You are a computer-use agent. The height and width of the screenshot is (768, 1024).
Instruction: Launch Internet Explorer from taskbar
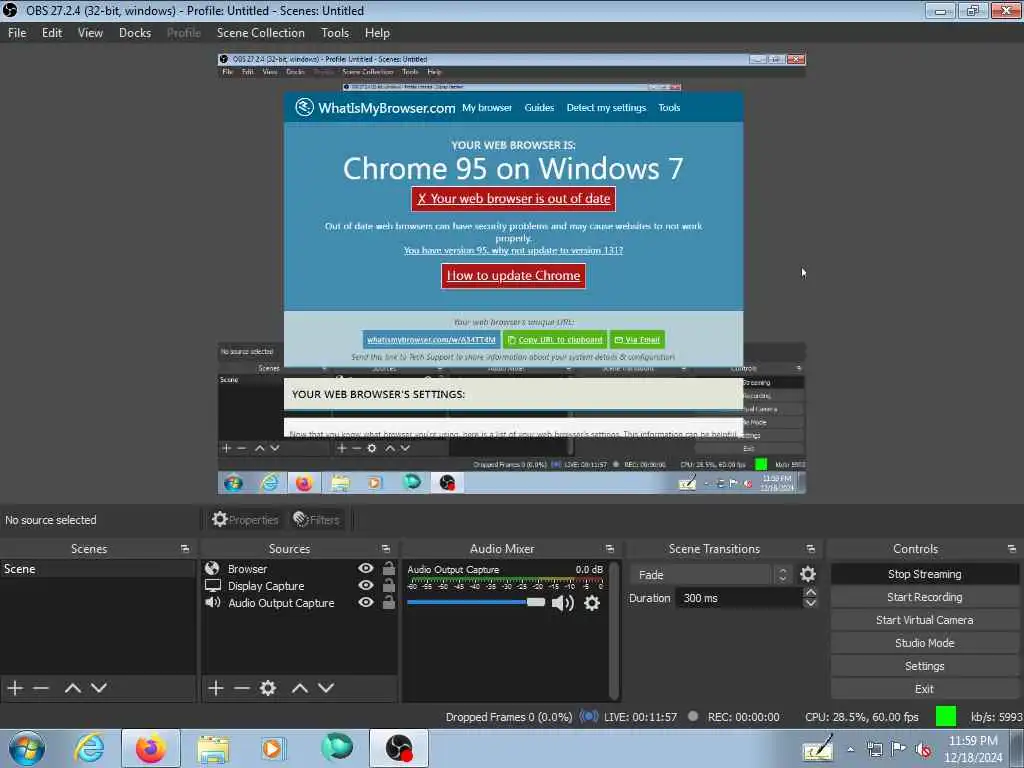pos(89,748)
